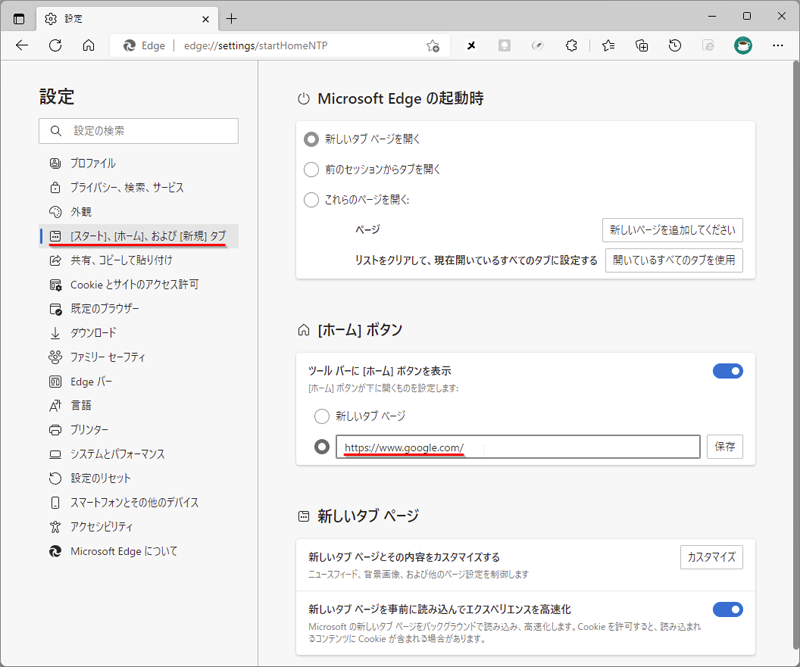Select 新しいタブ ページを開く startup option
This screenshot has height=667, width=800.
click(311, 139)
